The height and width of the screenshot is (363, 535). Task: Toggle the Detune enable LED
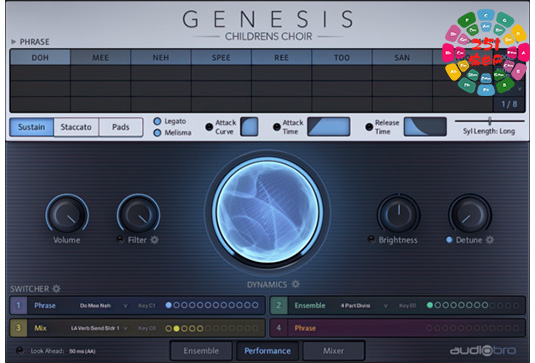point(449,239)
